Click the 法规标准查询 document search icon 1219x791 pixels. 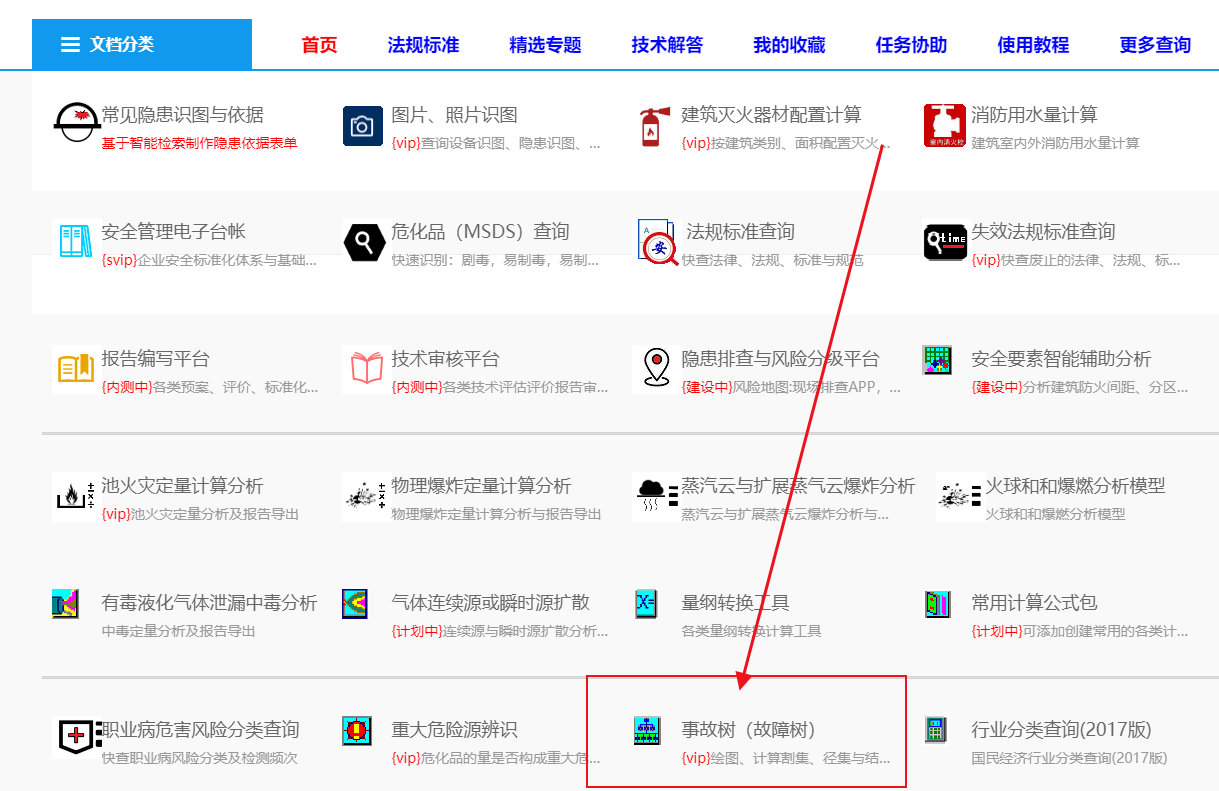[x=657, y=242]
